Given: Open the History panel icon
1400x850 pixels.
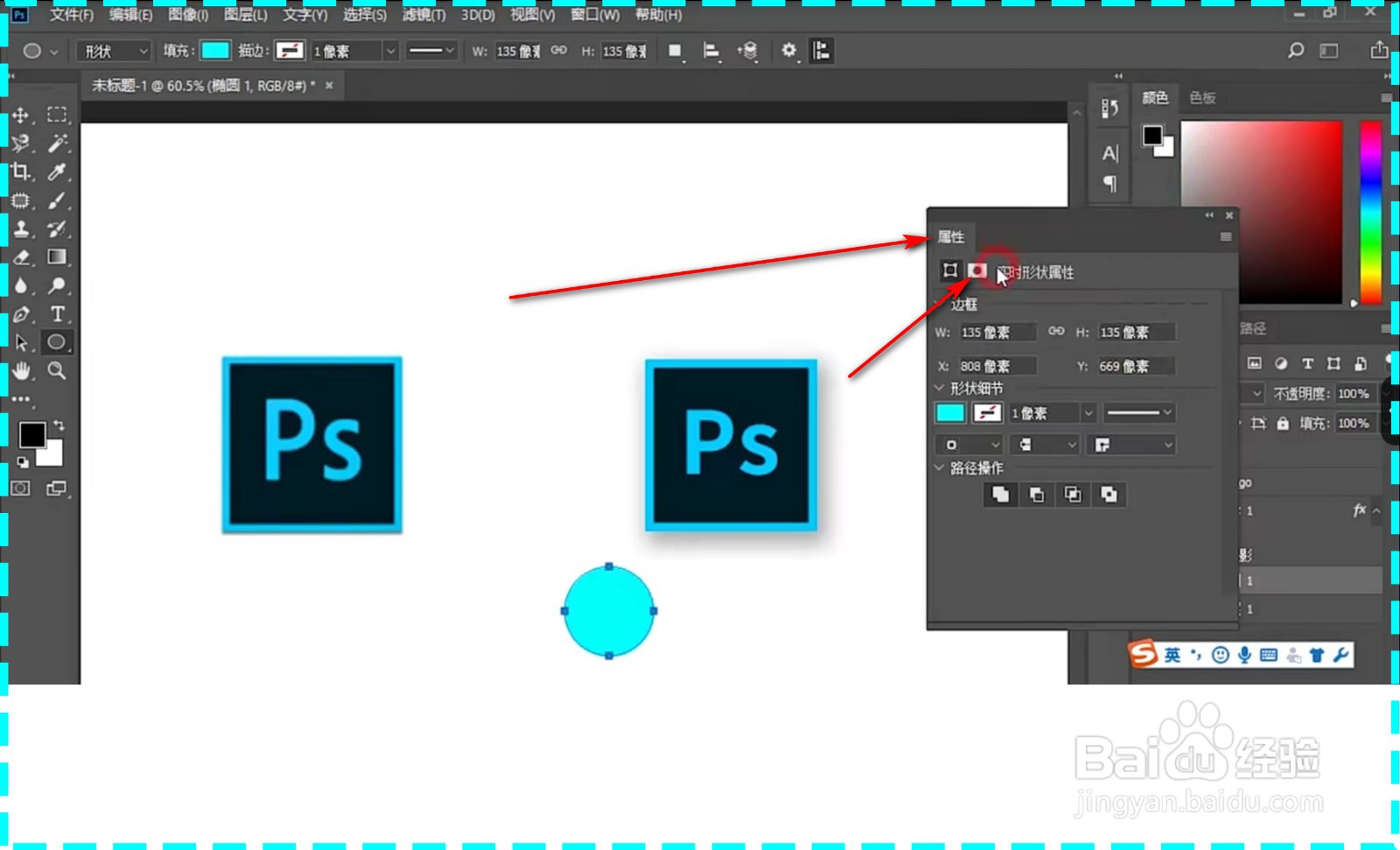Looking at the screenshot, I should point(1109,109).
